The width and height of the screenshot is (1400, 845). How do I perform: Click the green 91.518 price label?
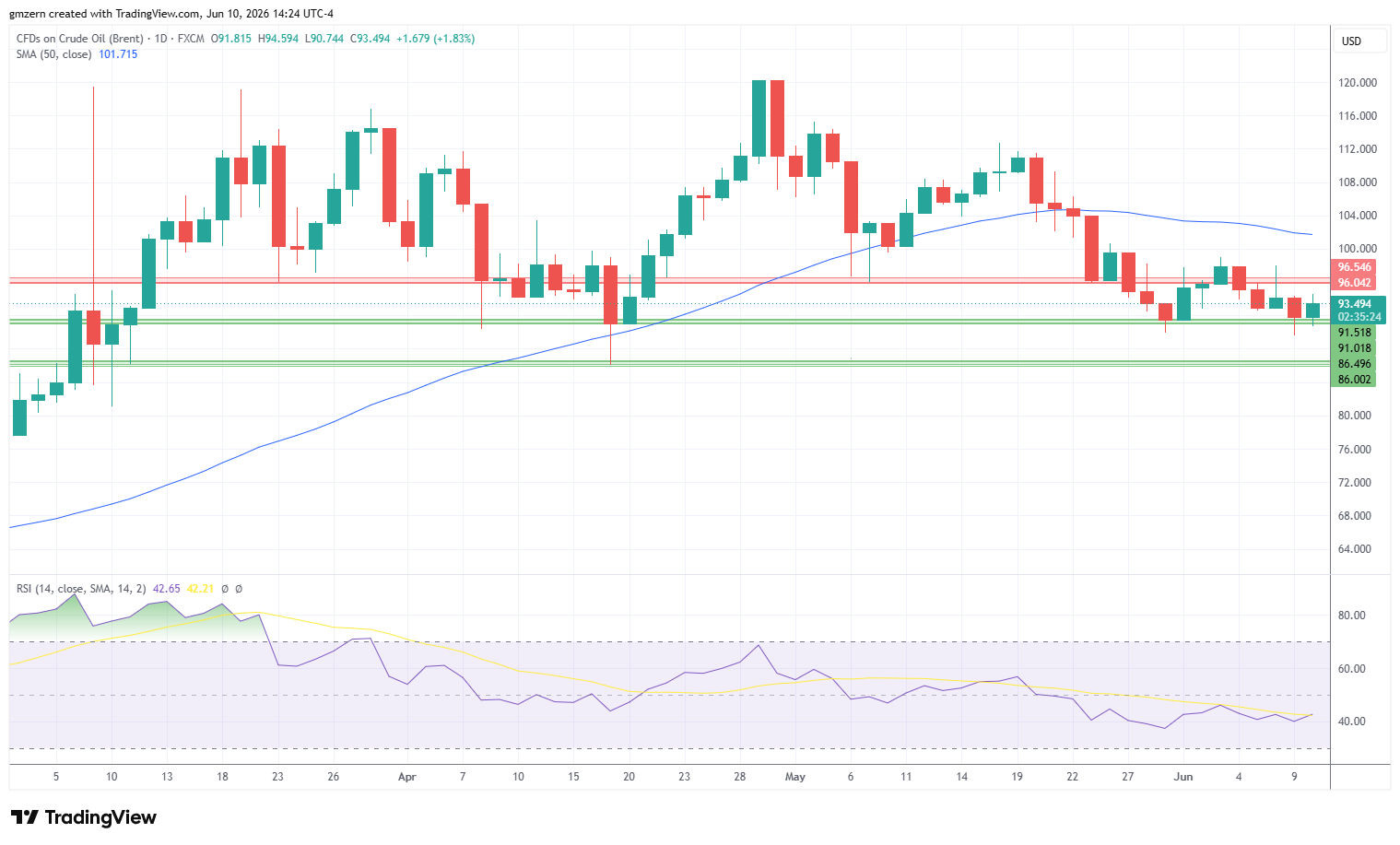1354,333
